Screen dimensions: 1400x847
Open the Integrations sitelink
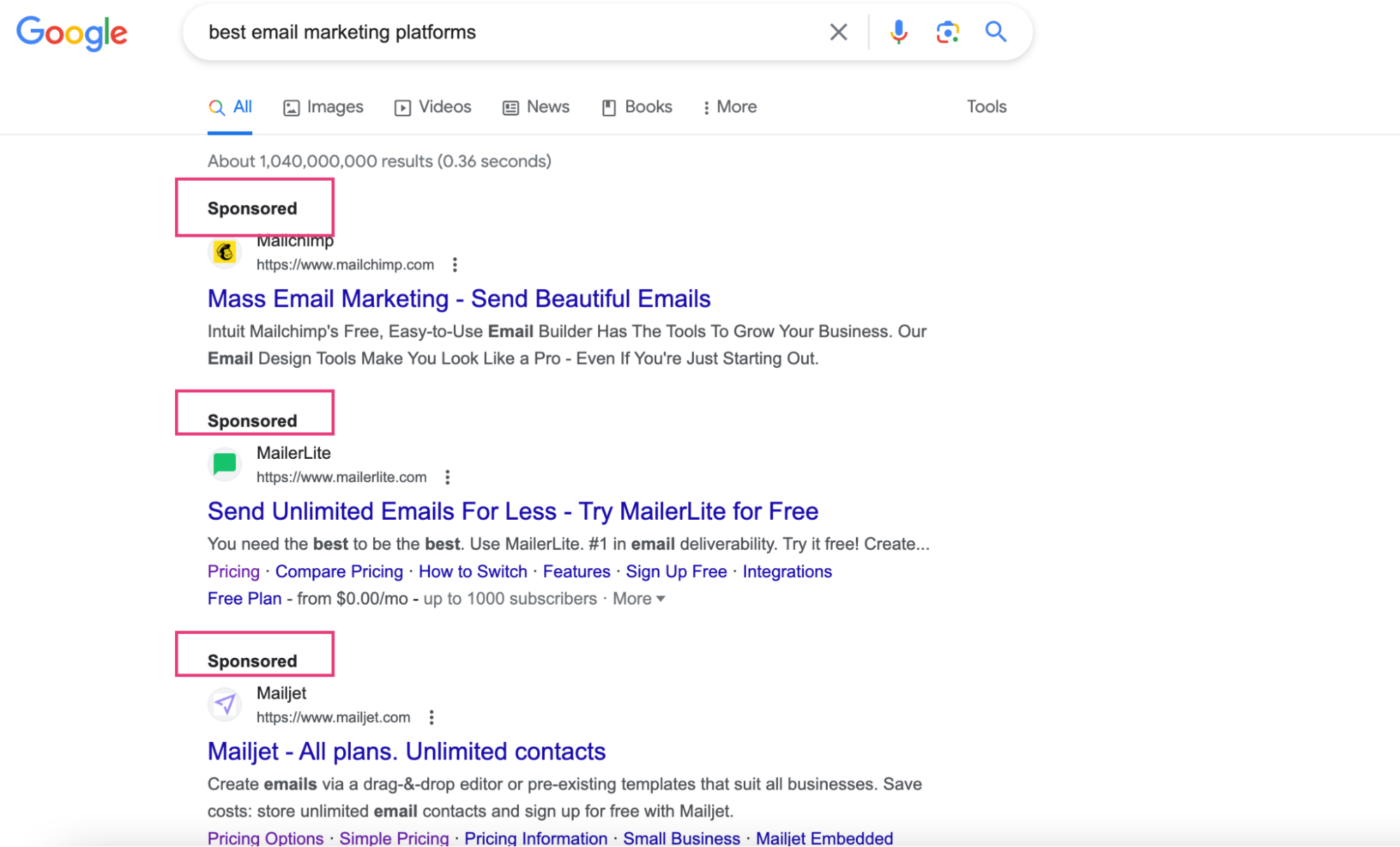787,572
